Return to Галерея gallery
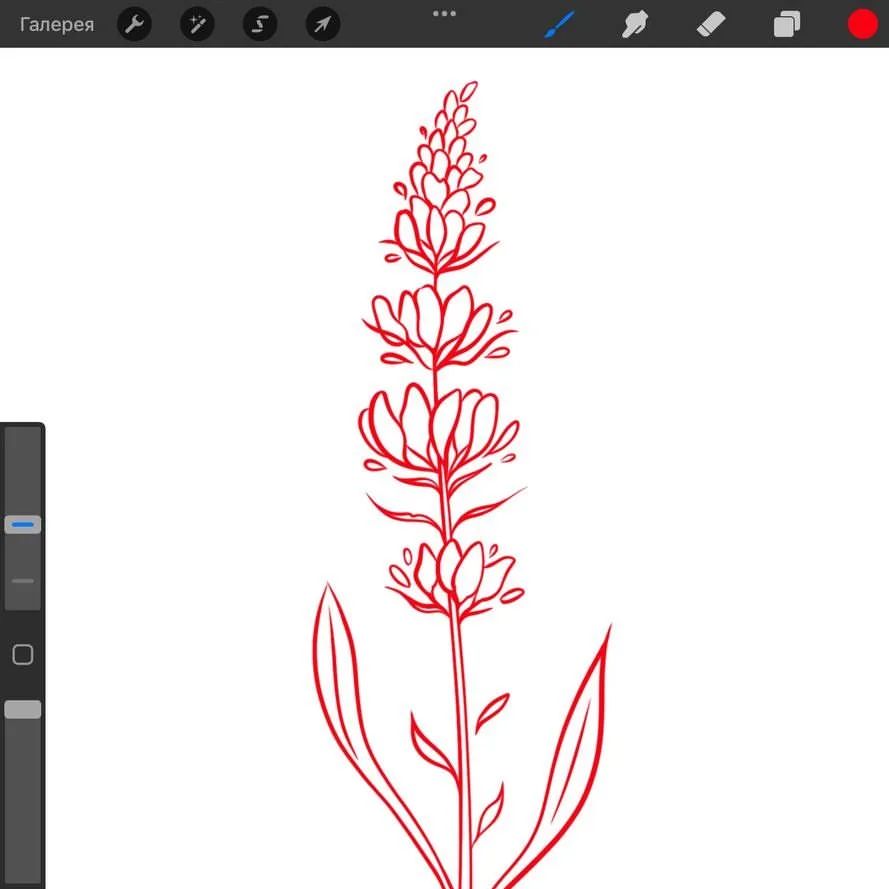 coord(57,25)
